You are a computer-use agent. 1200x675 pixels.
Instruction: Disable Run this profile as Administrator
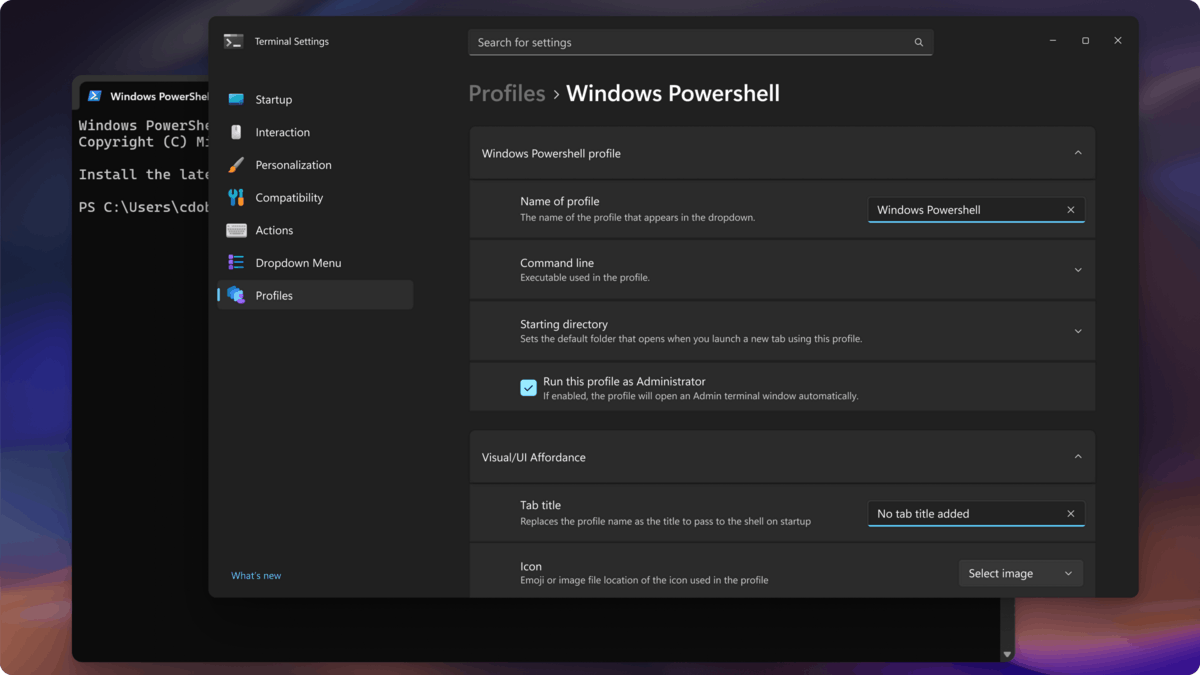(x=529, y=387)
